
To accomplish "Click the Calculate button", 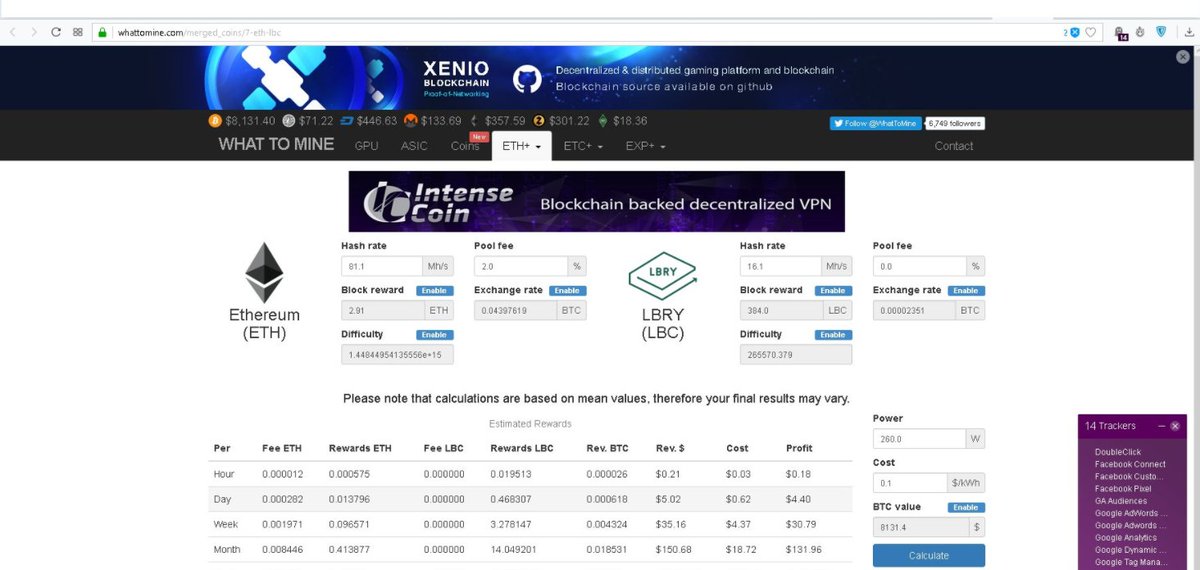I will pos(928,556).
